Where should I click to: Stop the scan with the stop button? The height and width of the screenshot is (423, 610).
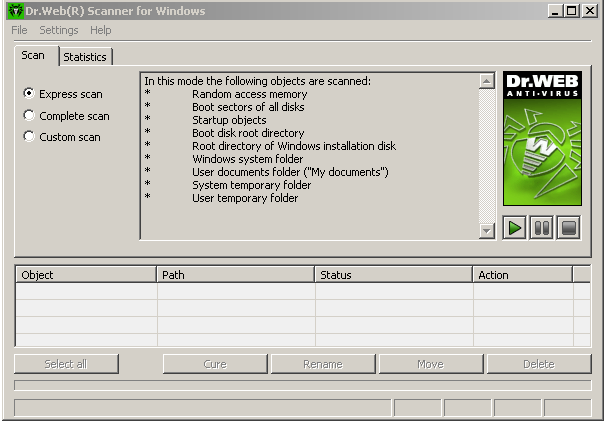(x=569, y=228)
